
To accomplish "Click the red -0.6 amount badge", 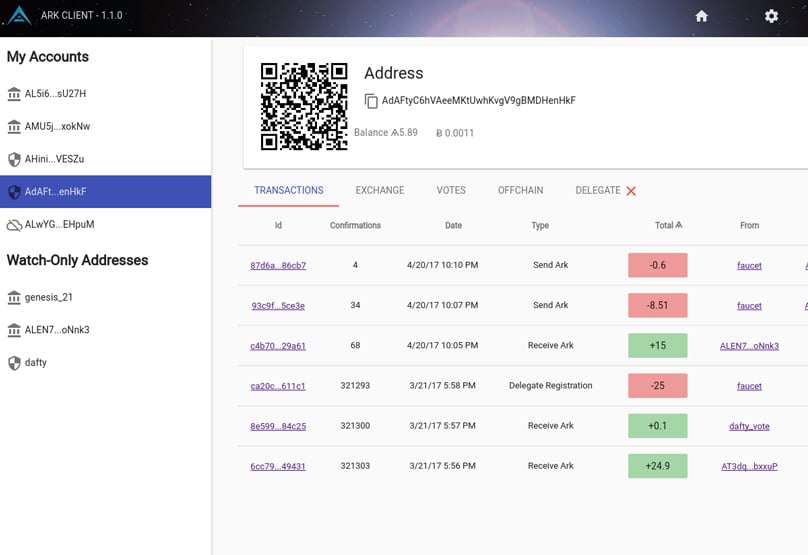I will (658, 265).
